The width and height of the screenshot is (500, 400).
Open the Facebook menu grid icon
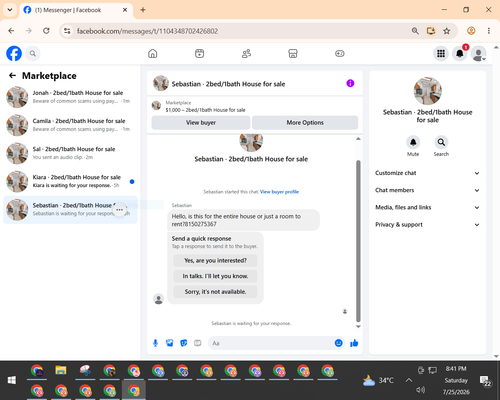(441, 53)
